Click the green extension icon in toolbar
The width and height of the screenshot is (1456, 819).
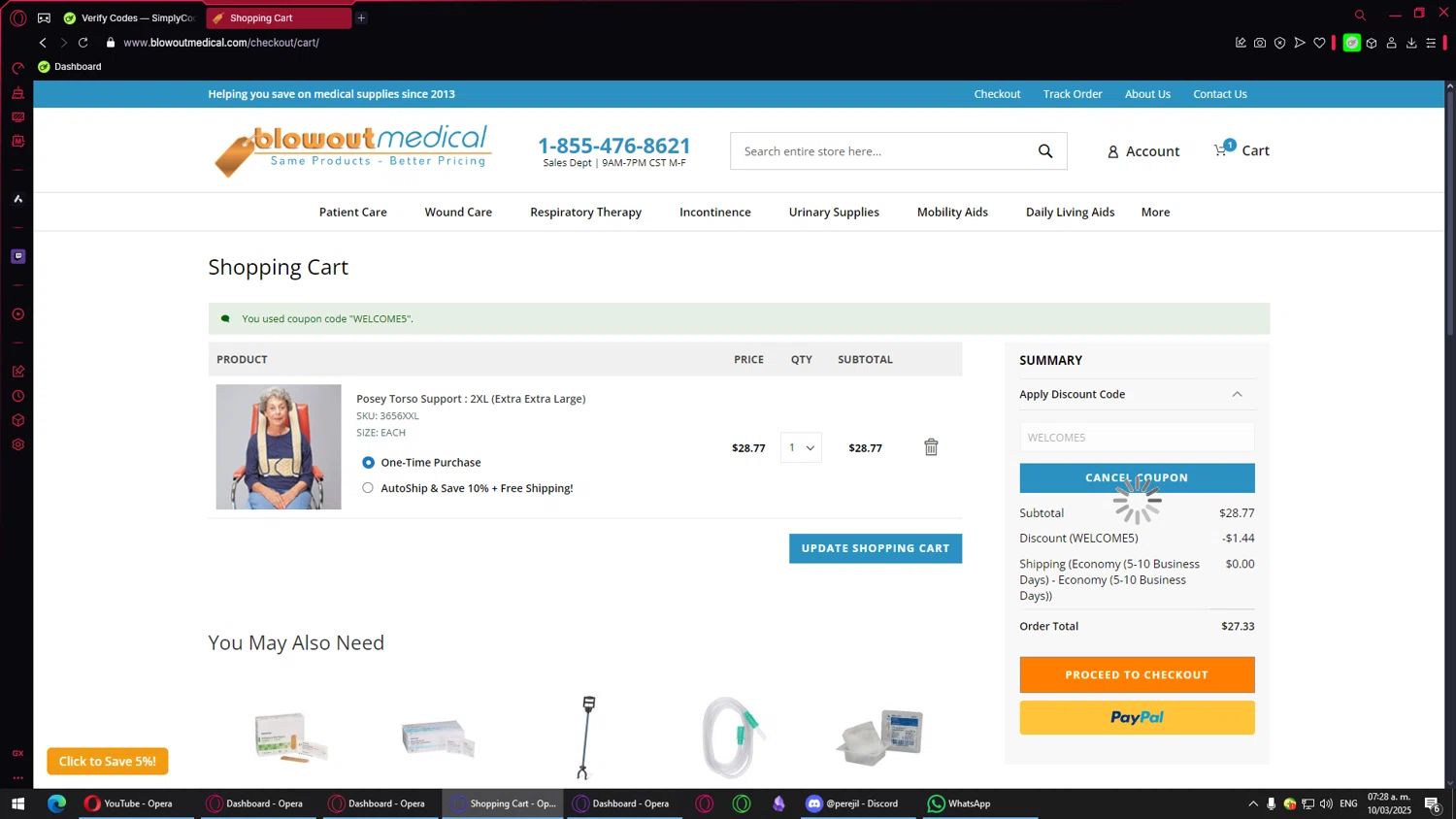(1351, 43)
